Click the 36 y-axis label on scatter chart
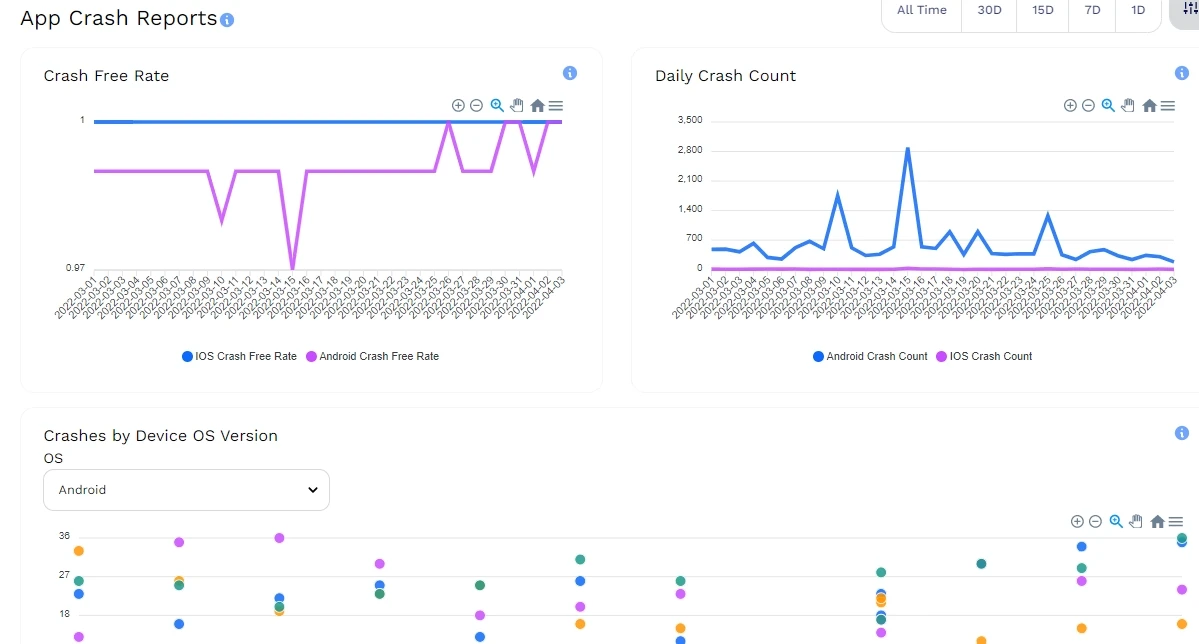 64,536
